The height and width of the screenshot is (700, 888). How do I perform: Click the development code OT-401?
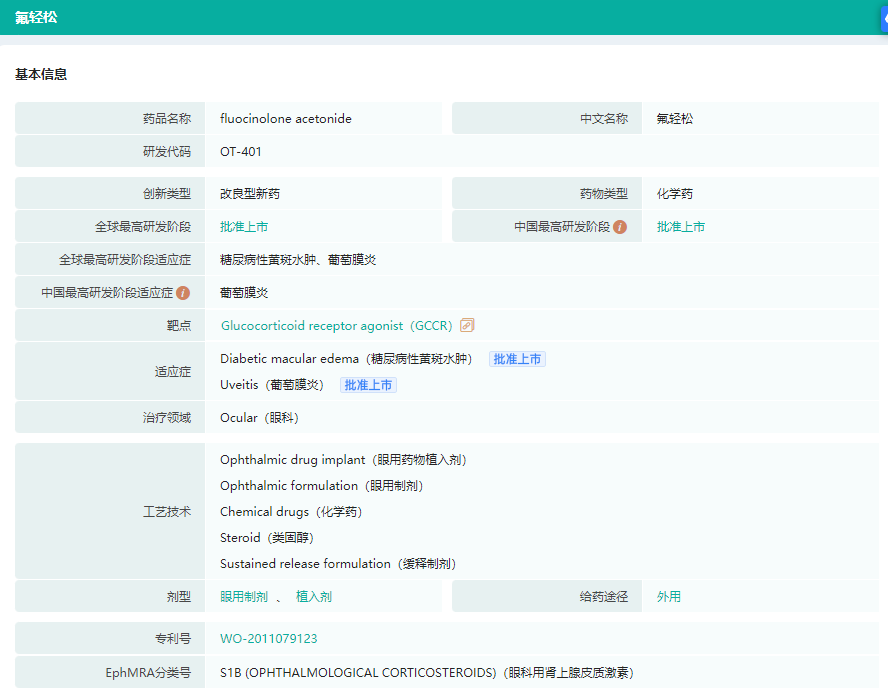241,152
